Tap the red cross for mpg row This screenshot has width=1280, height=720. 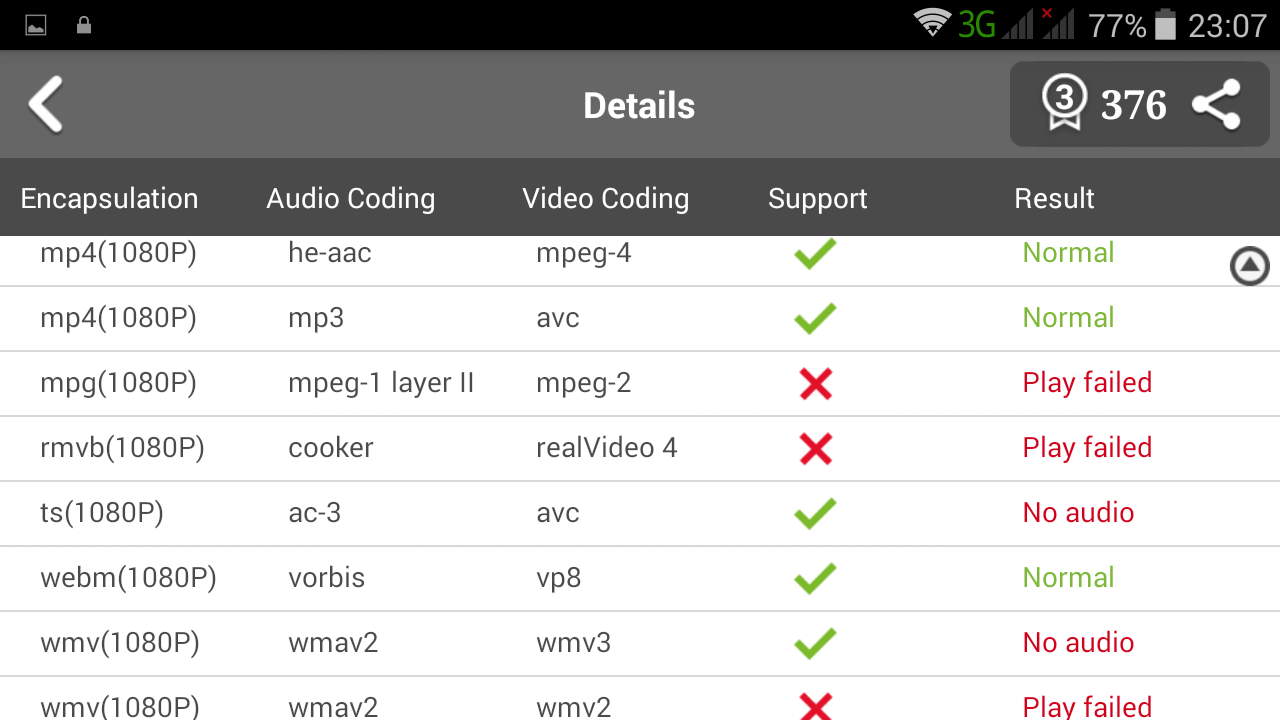(815, 383)
